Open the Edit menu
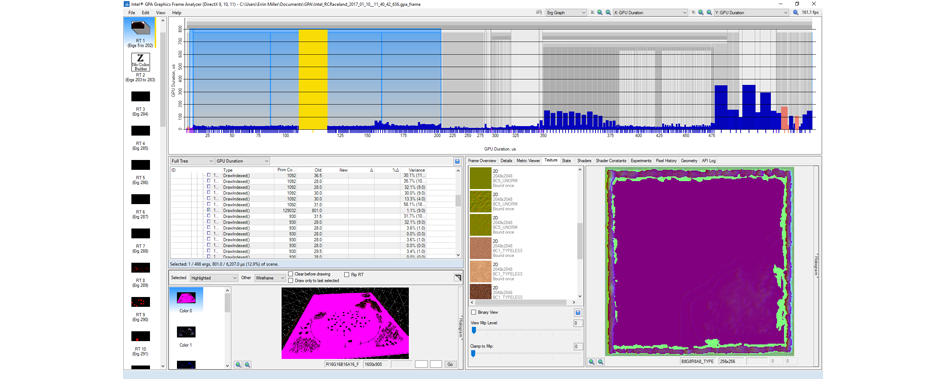 [146, 12]
